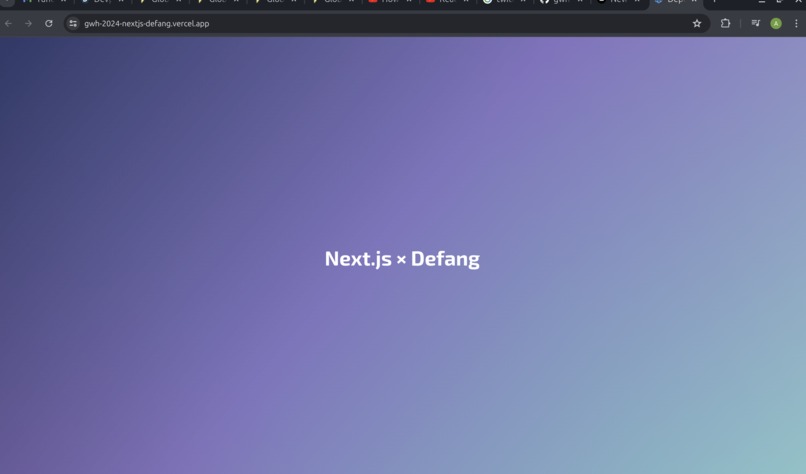Open the Chrome three-dot menu
Image resolution: width=806 pixels, height=474 pixels.
coord(796,23)
